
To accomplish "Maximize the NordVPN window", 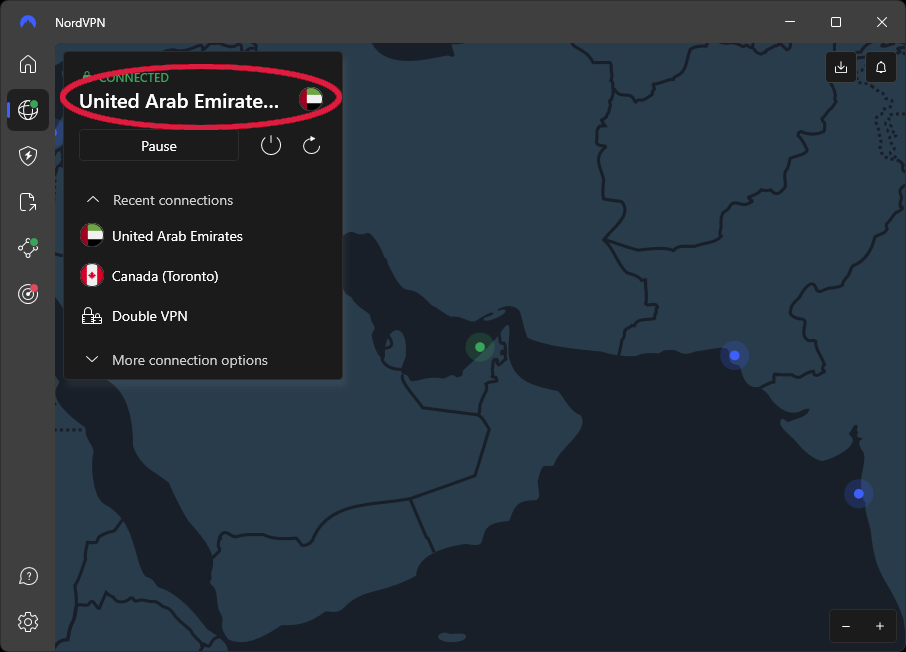I will [836, 22].
